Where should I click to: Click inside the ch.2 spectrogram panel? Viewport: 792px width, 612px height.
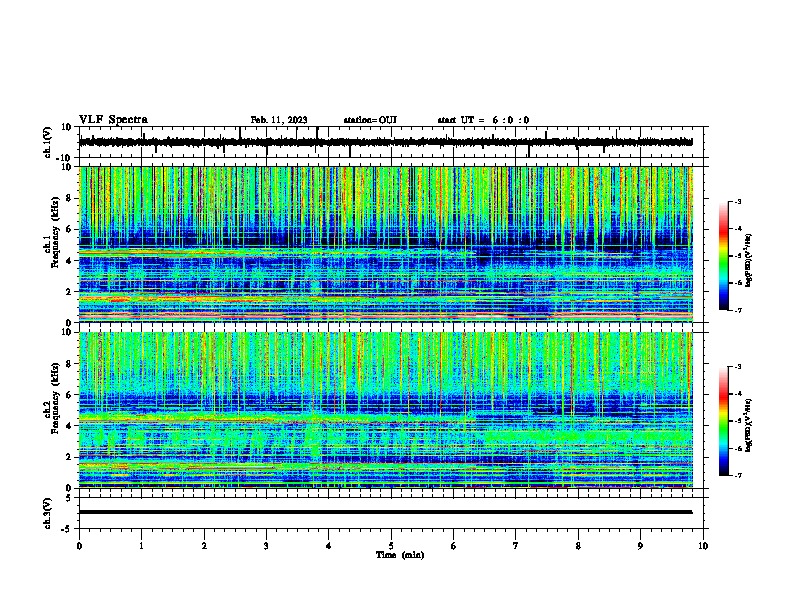386,410
